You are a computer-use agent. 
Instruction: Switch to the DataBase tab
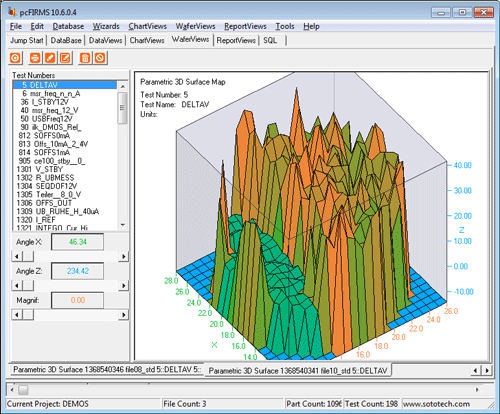point(66,40)
